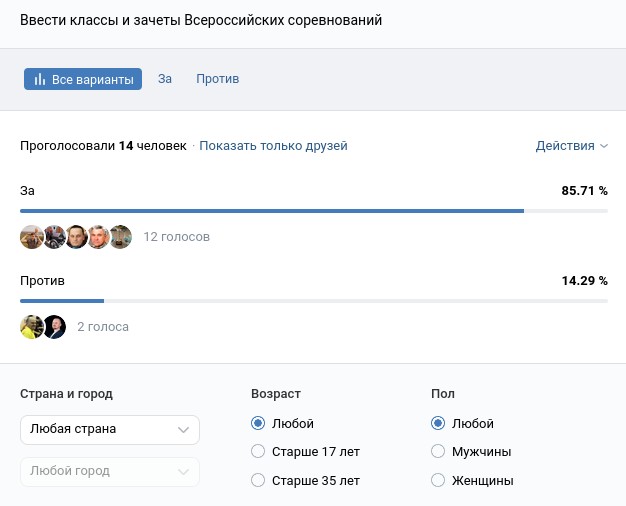Filter voters by Женщины
Image resolution: width=626 pixels, height=506 pixels.
click(437, 481)
